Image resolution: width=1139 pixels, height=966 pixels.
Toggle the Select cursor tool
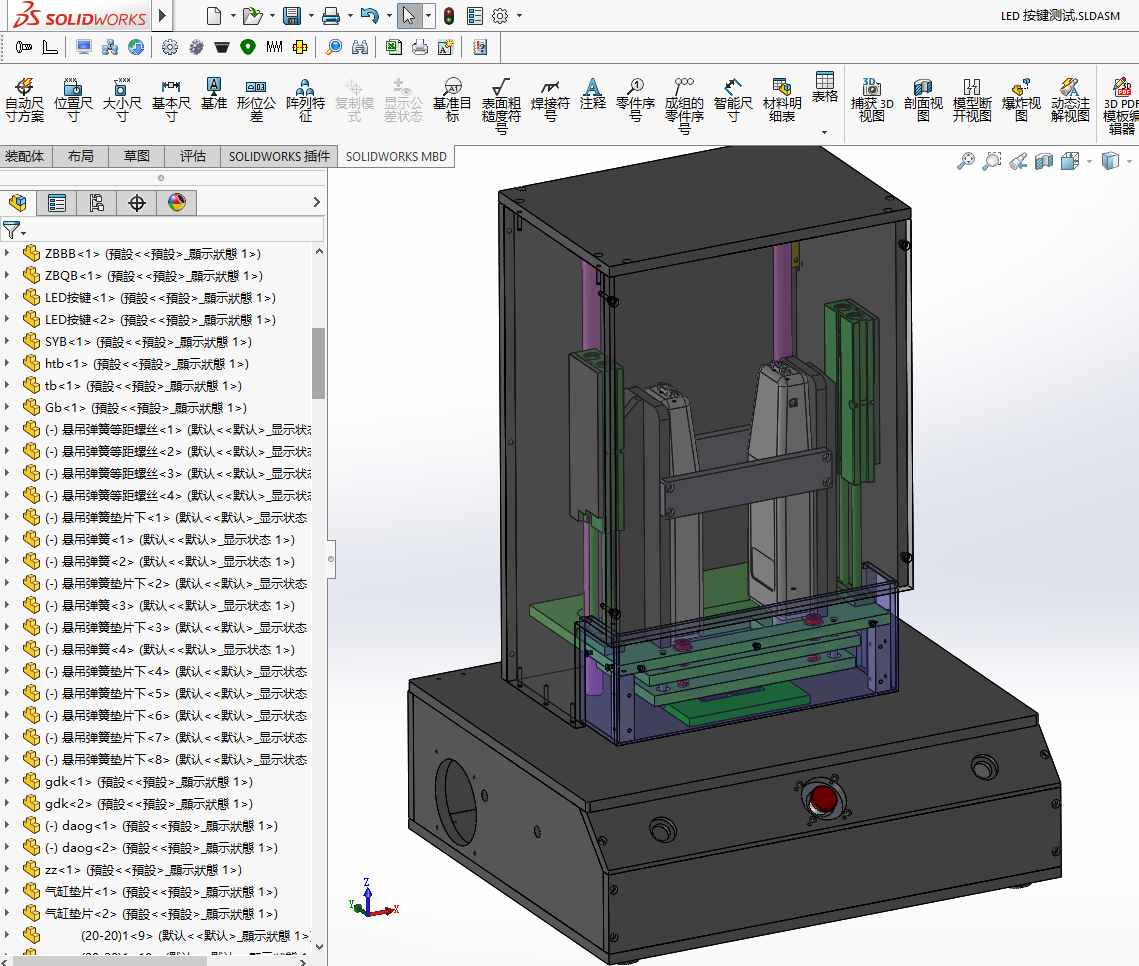[x=407, y=16]
